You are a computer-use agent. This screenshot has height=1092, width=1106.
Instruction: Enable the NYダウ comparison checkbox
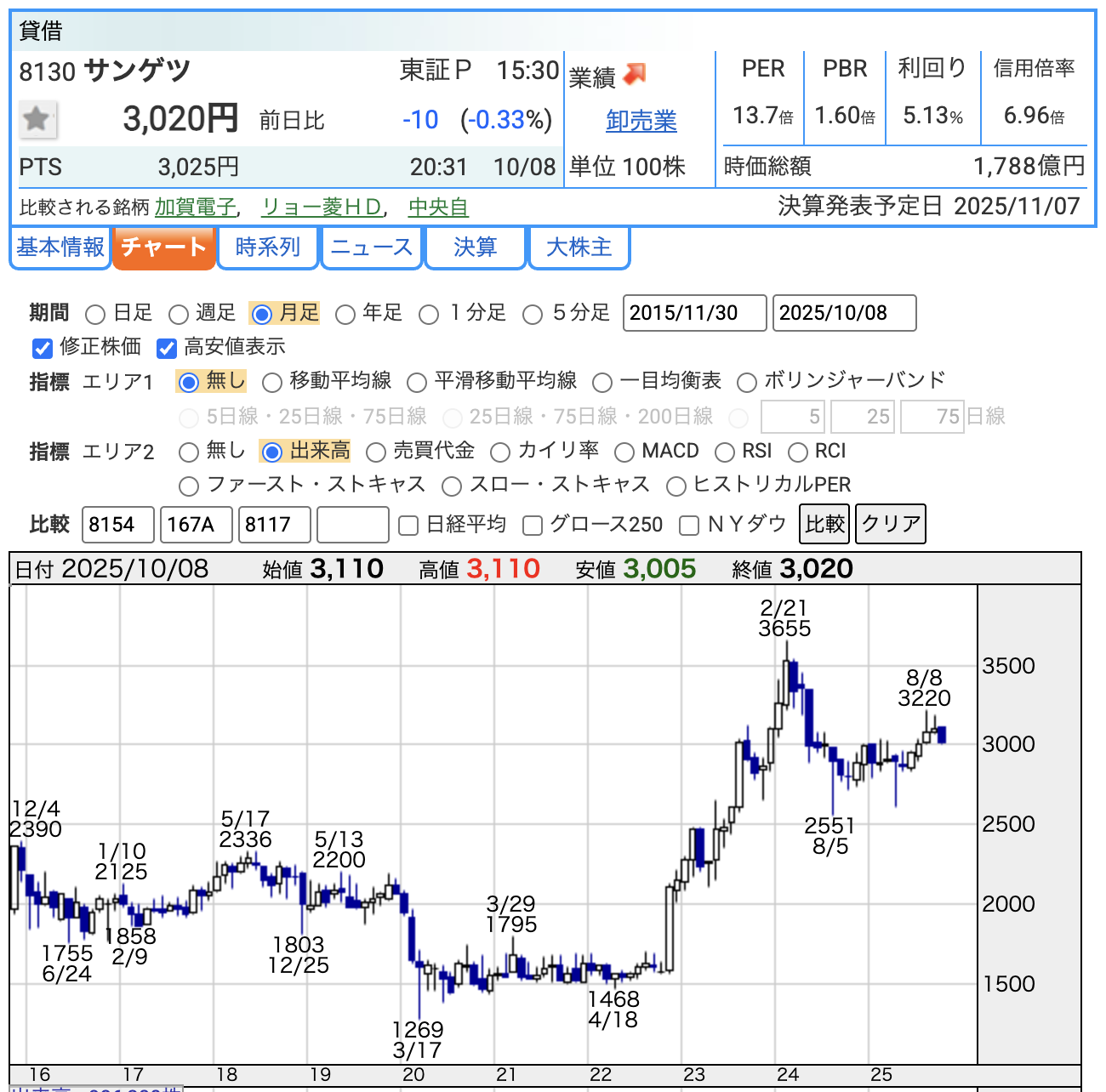point(689,526)
